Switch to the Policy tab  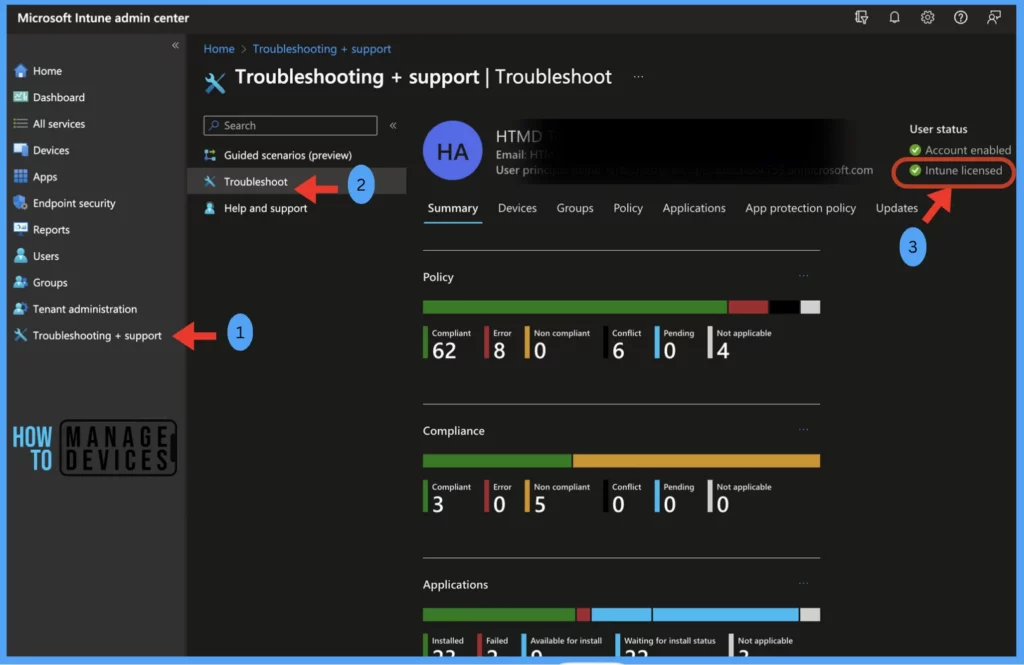click(628, 208)
